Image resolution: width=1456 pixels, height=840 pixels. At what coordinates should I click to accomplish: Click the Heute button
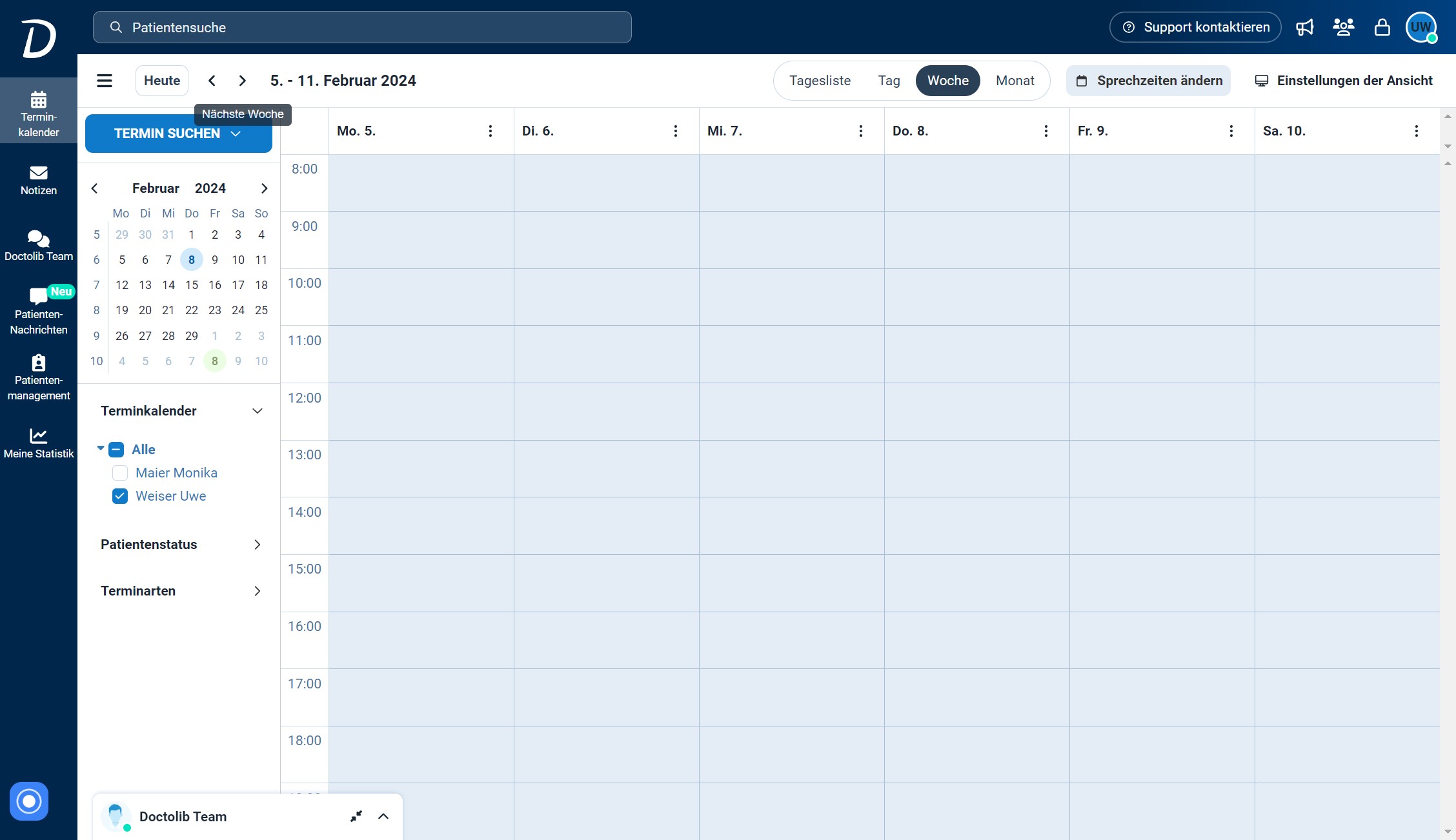pos(162,81)
